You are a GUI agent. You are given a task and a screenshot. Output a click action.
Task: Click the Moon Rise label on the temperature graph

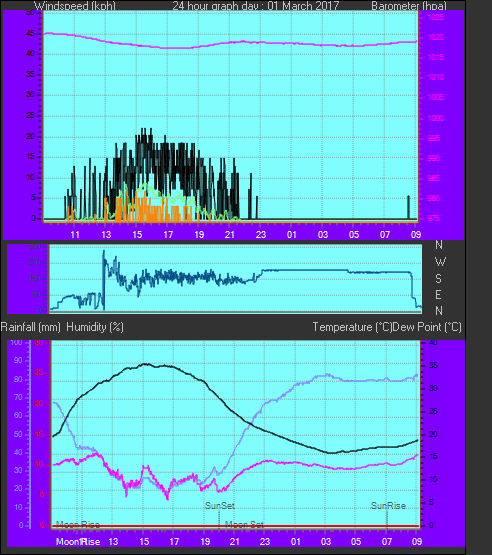(x=78, y=525)
